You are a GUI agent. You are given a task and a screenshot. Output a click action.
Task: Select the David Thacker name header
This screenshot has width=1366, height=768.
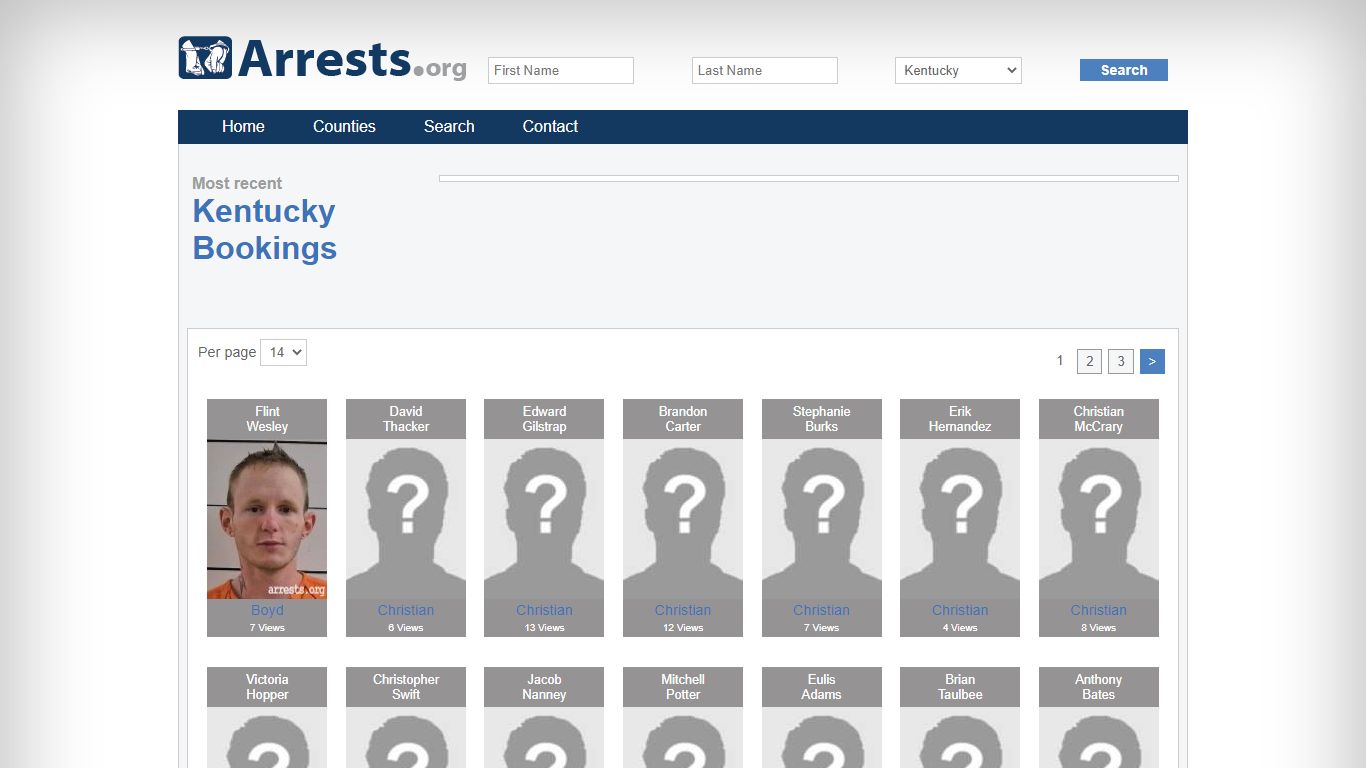coord(406,419)
